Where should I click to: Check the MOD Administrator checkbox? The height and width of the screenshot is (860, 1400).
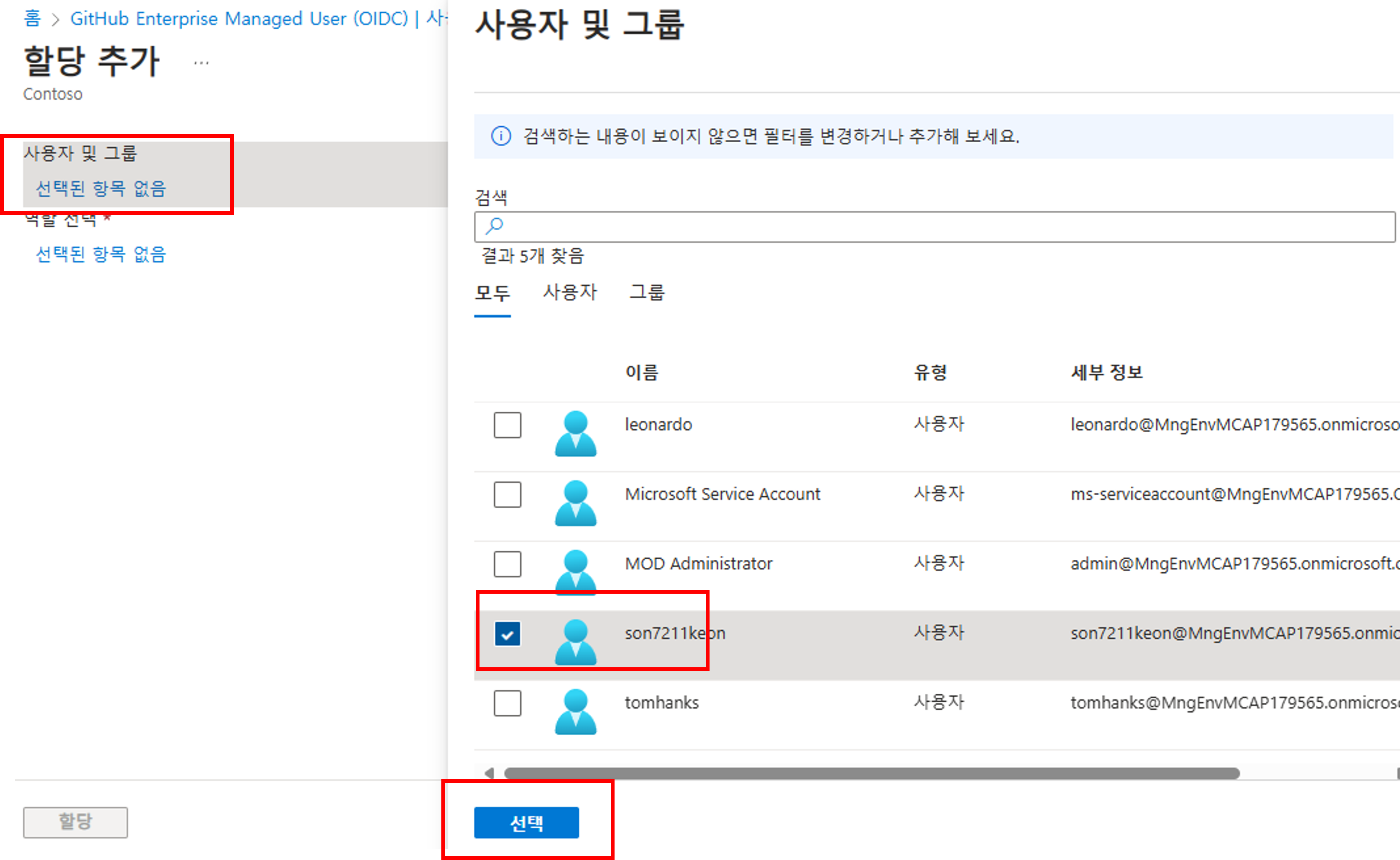(x=507, y=564)
